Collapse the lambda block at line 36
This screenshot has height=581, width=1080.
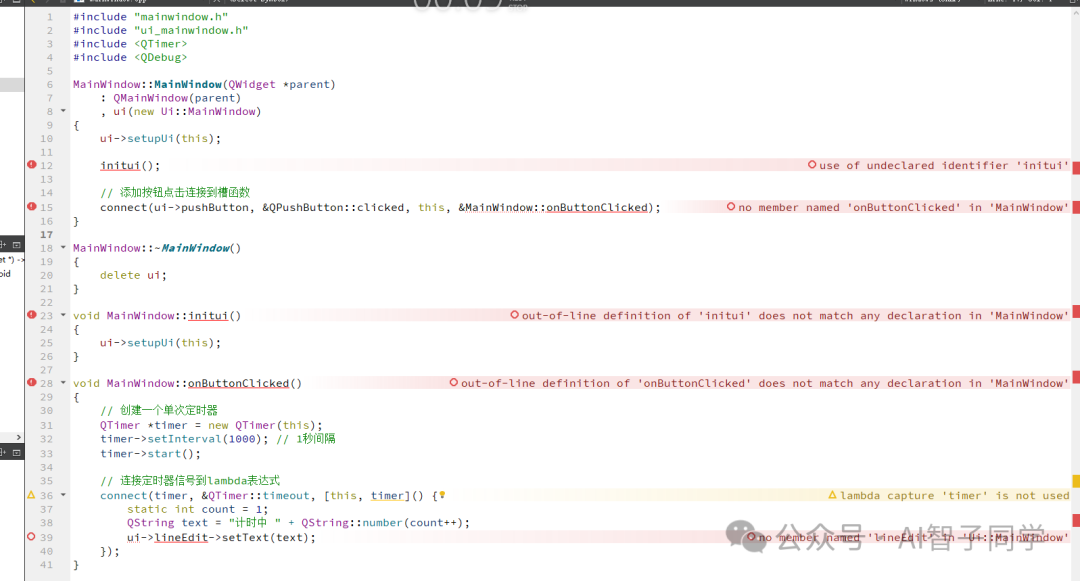63,494
